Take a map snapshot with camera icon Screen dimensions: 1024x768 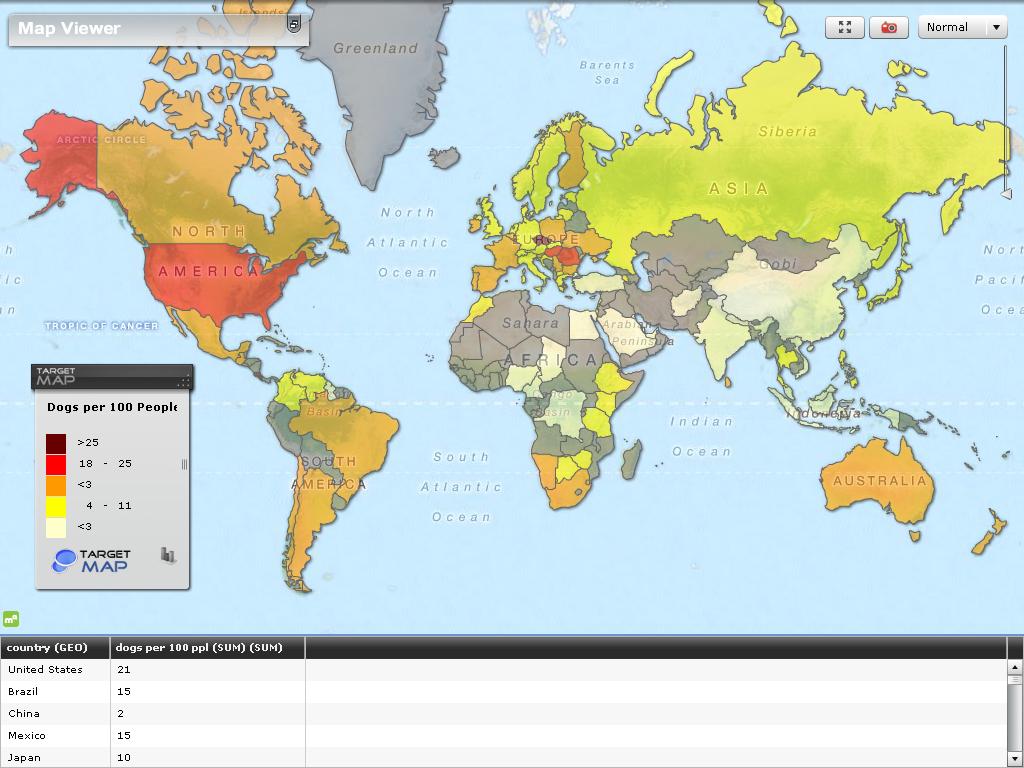click(x=888, y=28)
